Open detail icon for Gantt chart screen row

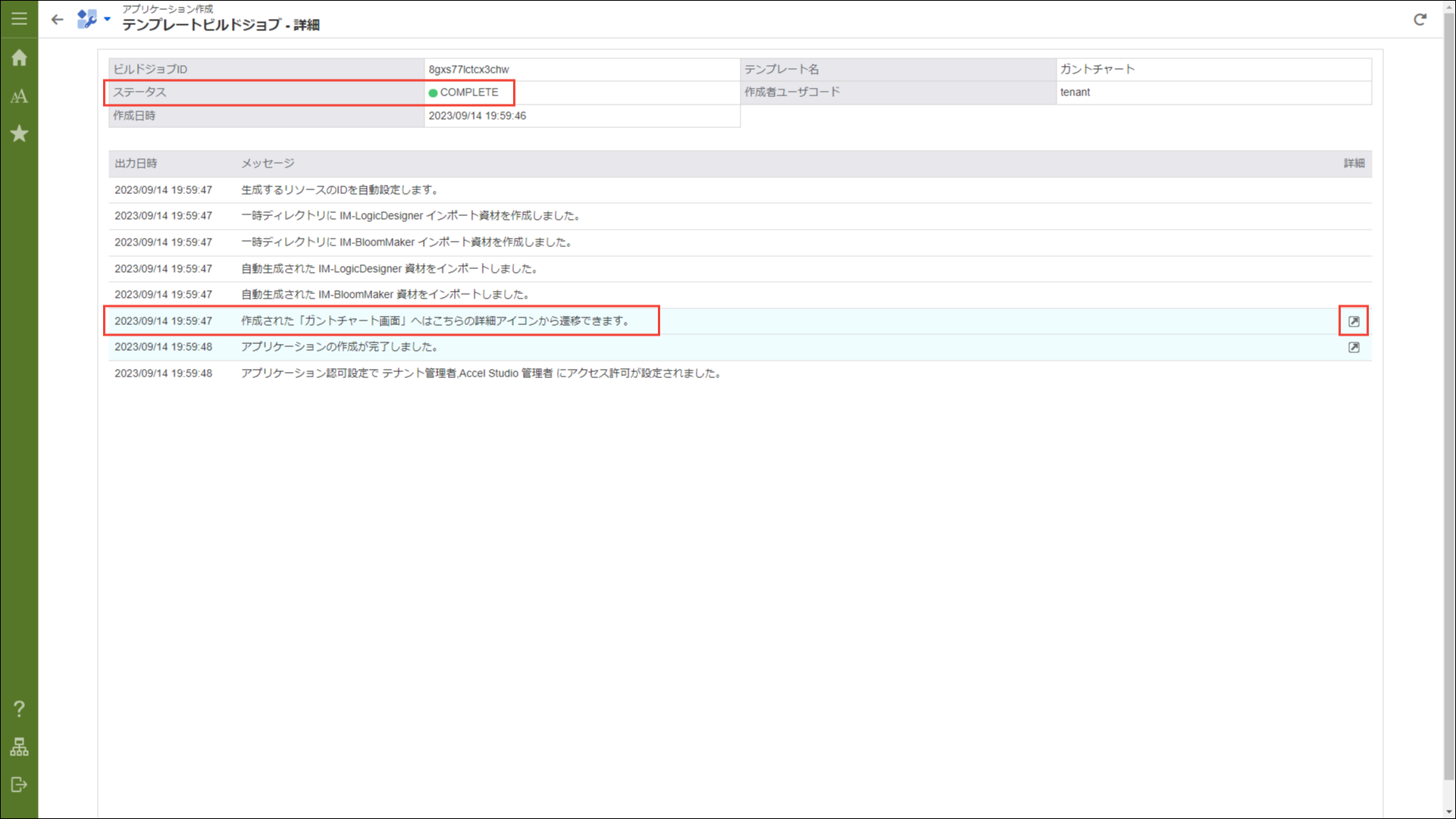pos(1354,321)
